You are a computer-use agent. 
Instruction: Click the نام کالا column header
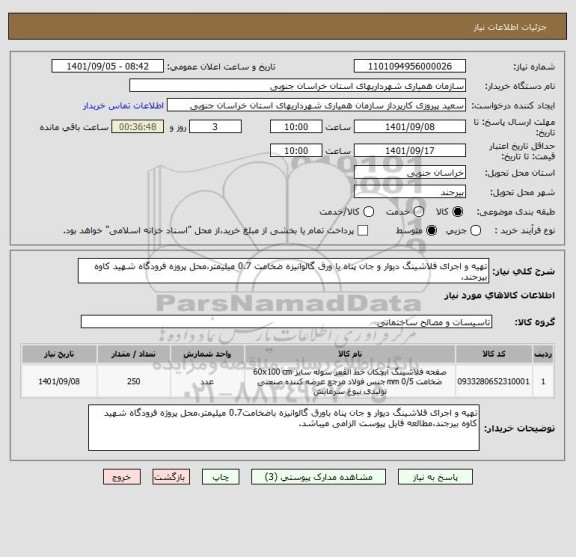350,354
